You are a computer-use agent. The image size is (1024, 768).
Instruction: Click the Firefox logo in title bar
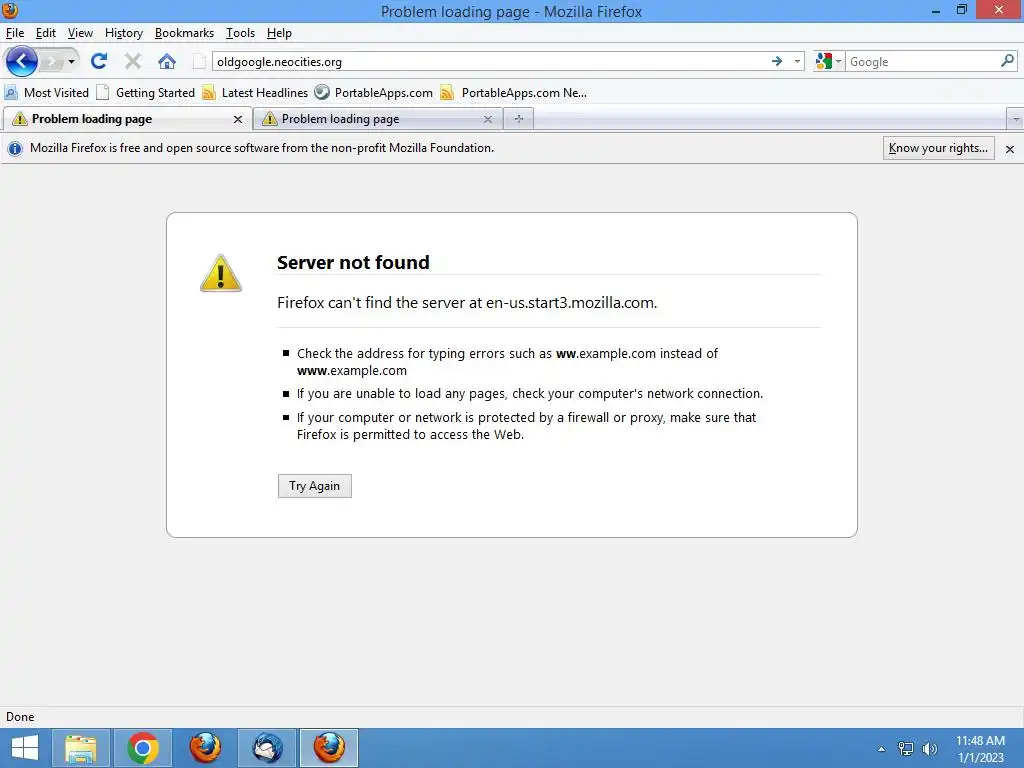(x=10, y=10)
